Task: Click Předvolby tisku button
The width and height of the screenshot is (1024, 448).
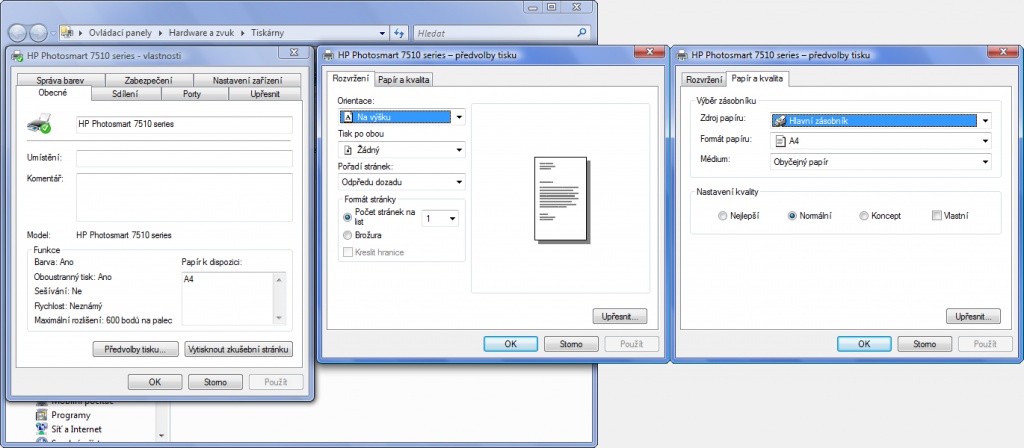Action: click(x=135, y=349)
